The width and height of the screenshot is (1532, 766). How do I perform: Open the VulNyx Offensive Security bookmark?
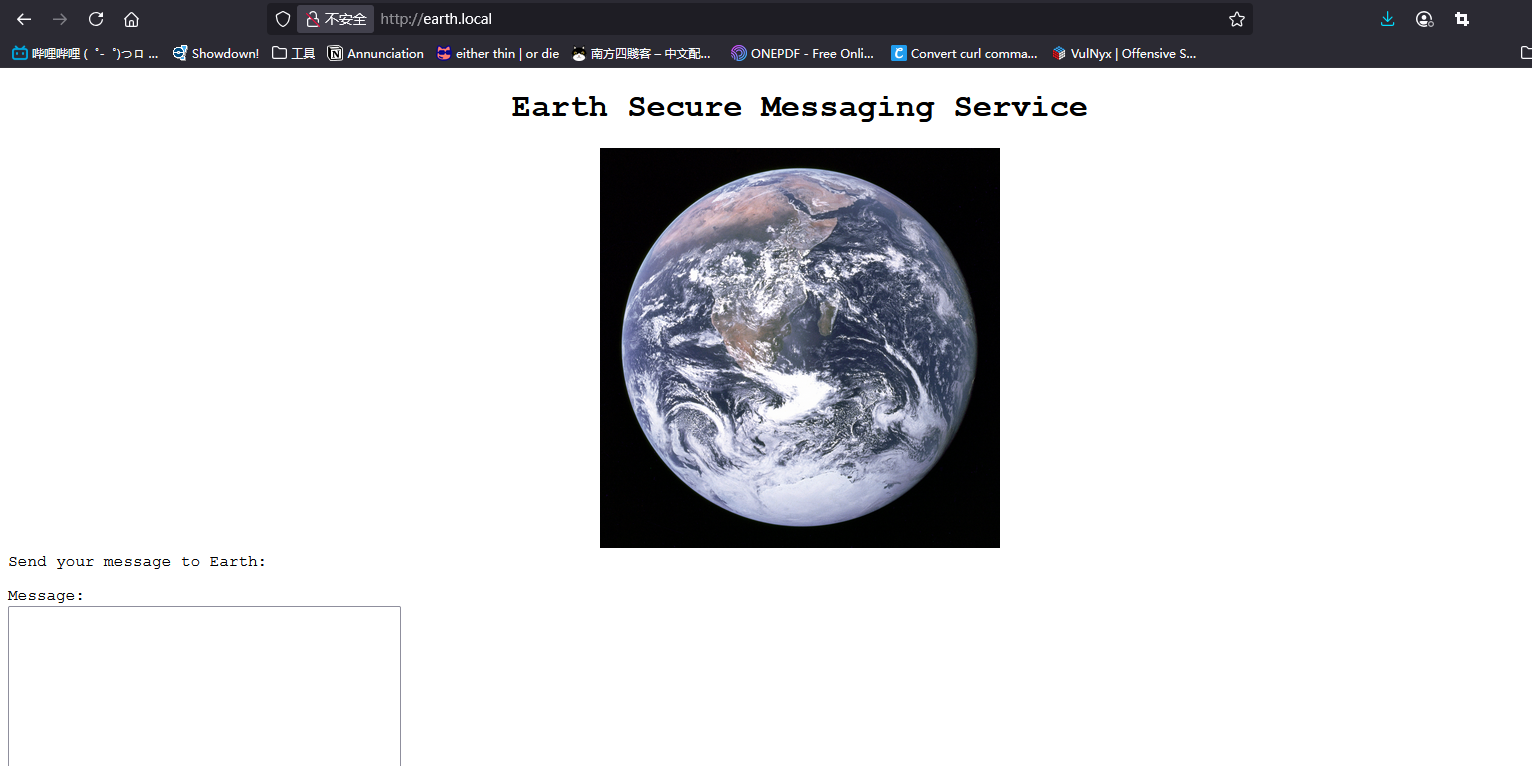1124,53
